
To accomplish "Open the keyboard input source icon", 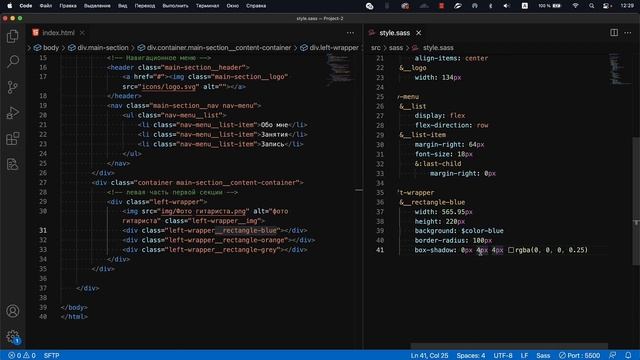I will point(524,6).
